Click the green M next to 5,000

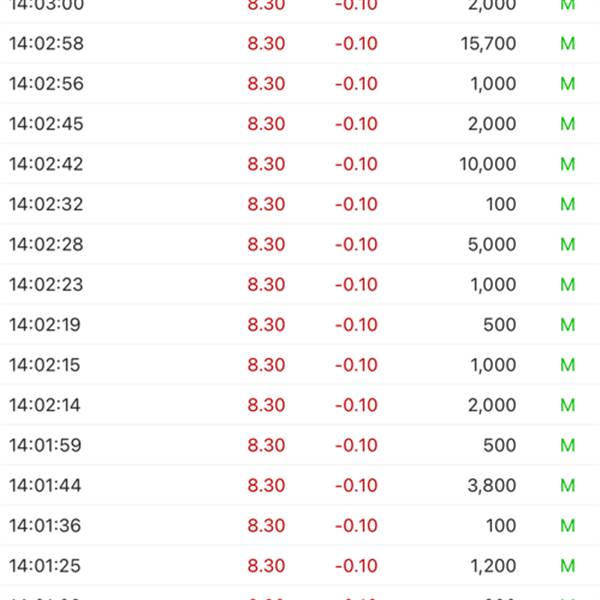(567, 245)
